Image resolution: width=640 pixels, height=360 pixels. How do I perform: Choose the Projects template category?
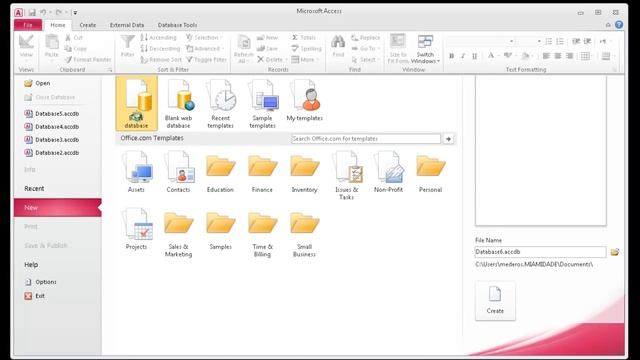click(x=136, y=229)
